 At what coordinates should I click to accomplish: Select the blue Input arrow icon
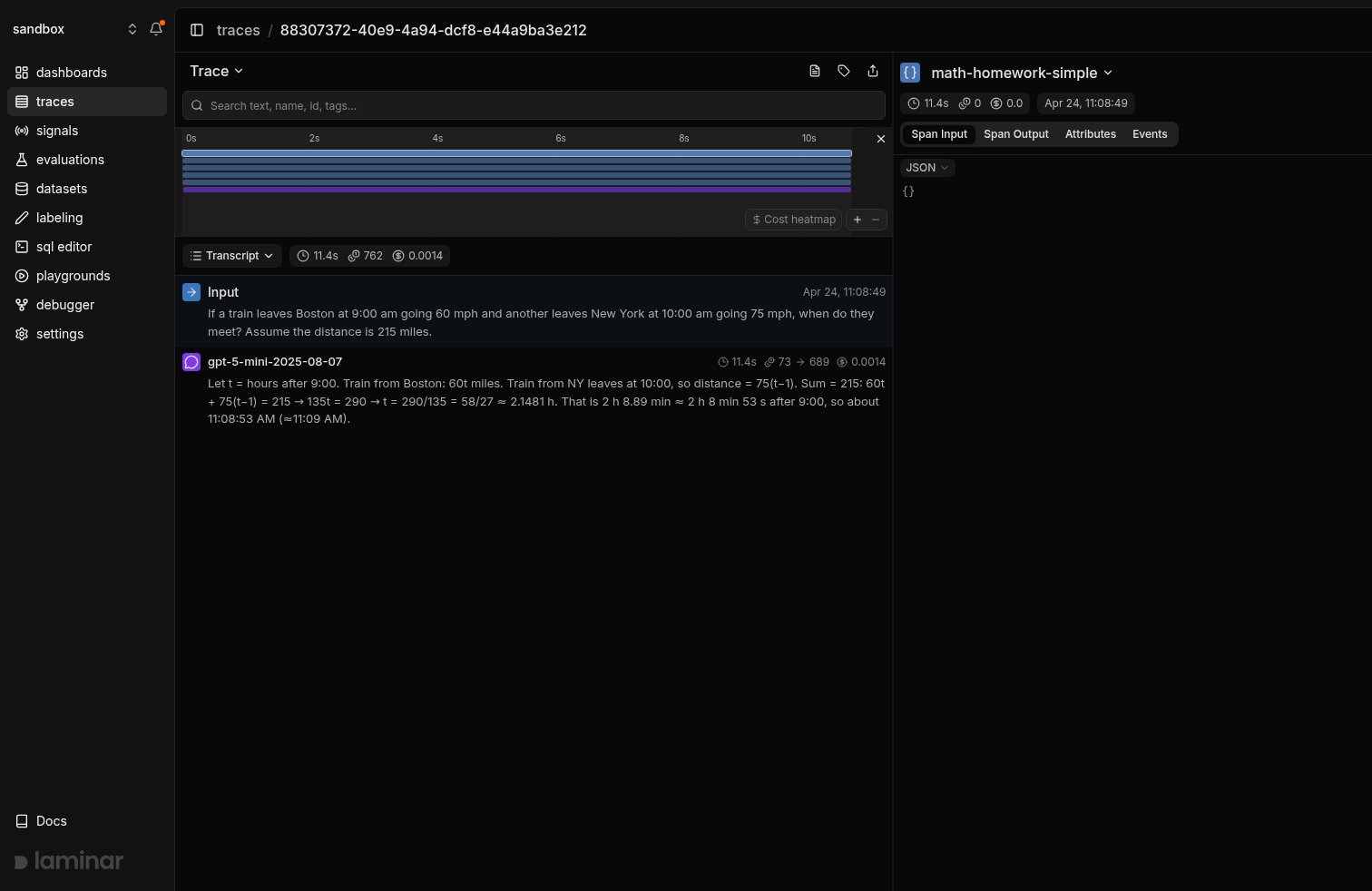(x=191, y=292)
